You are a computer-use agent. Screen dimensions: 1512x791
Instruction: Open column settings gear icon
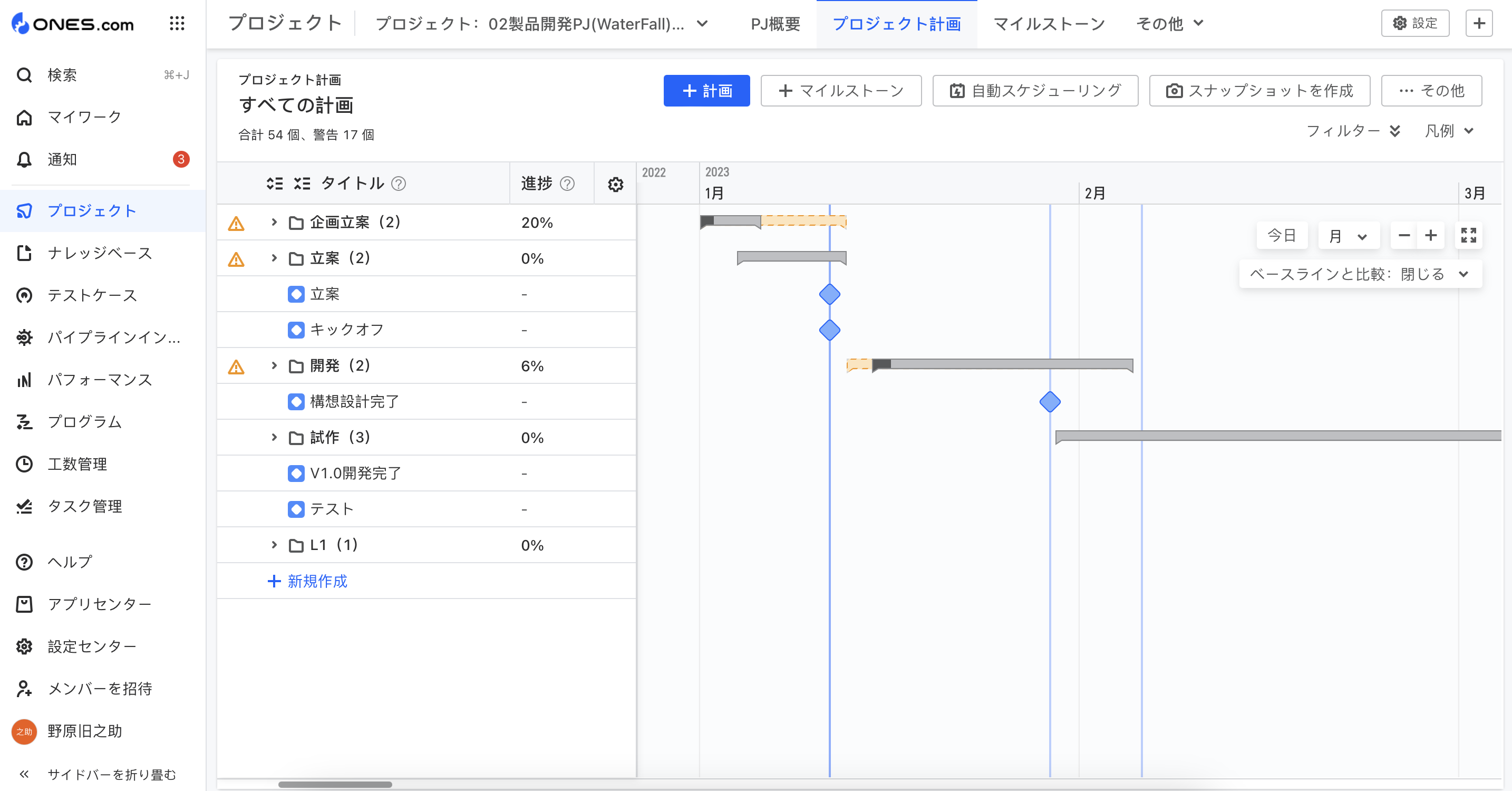(615, 185)
